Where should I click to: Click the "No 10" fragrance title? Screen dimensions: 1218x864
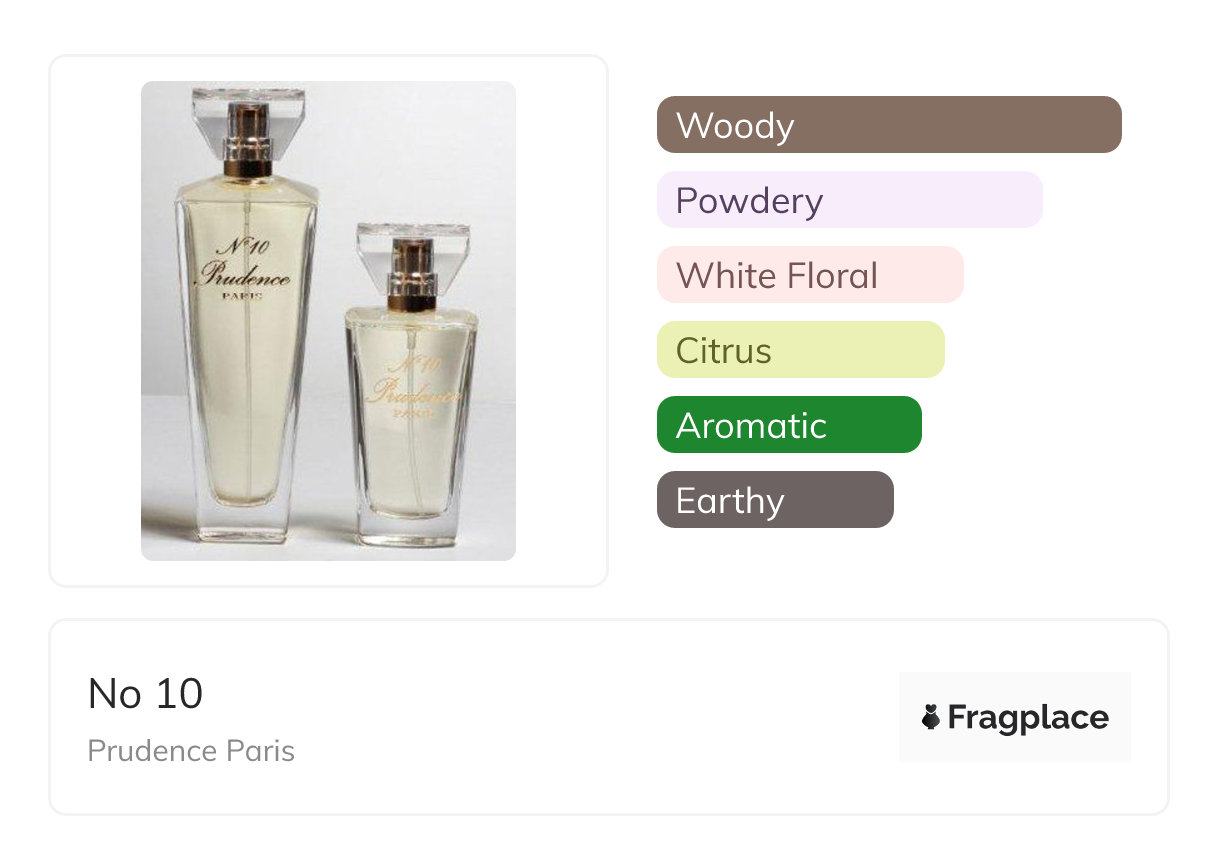145,694
